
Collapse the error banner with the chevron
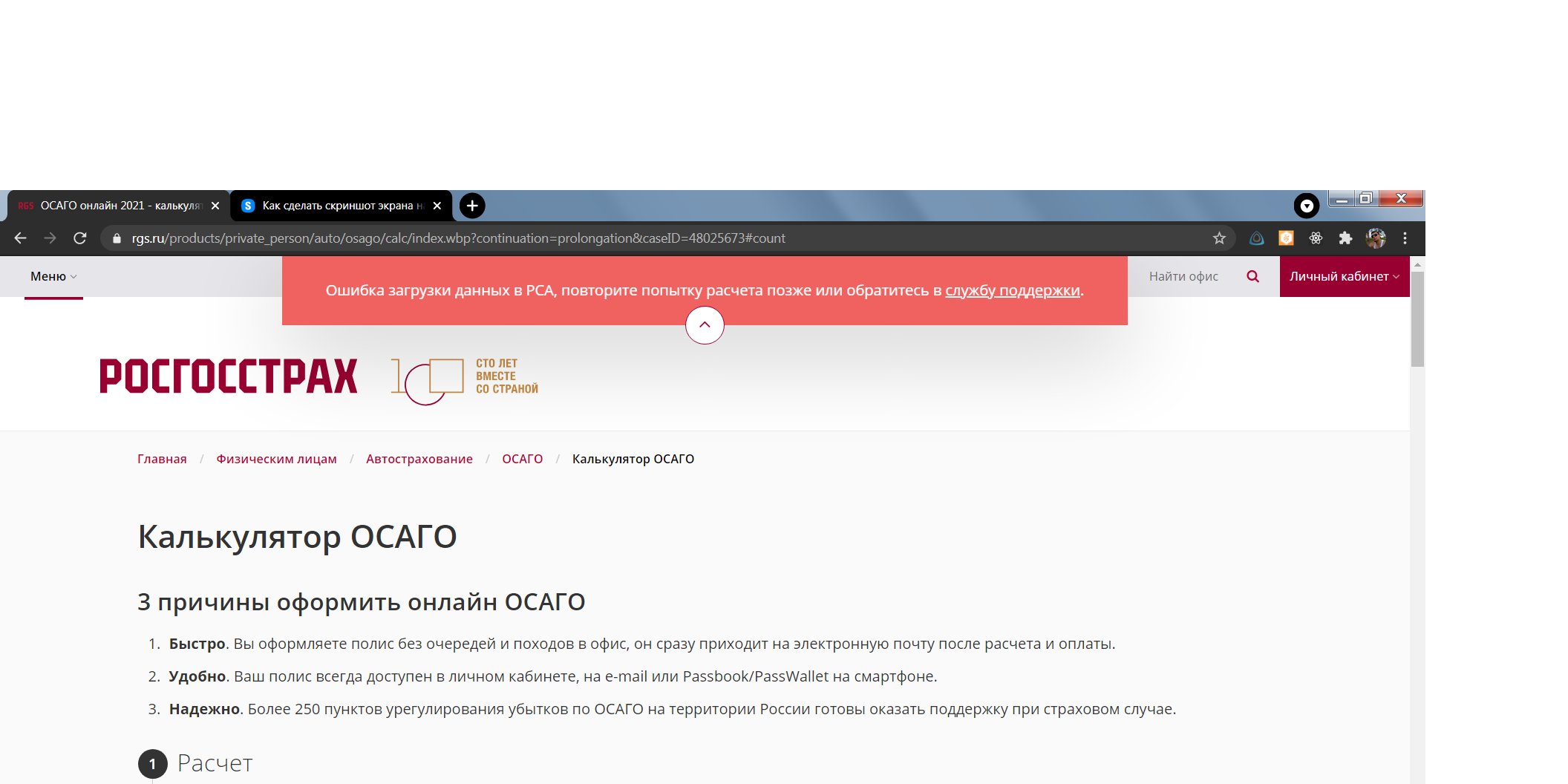point(705,325)
